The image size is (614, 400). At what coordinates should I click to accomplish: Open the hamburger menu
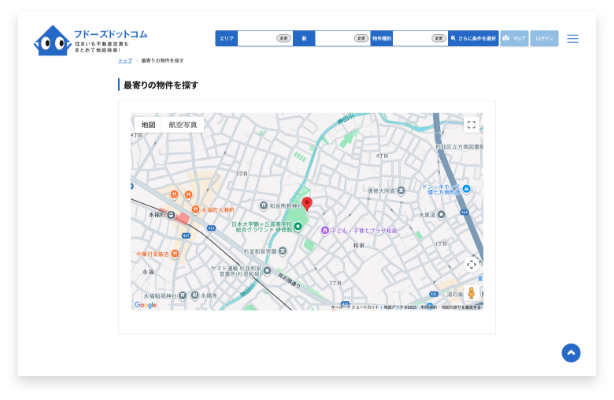tap(572, 39)
